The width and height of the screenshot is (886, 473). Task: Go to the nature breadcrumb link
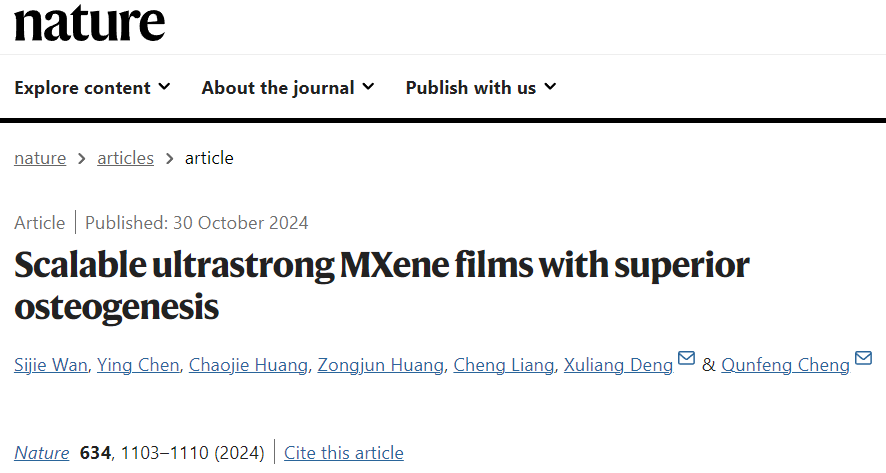40,158
